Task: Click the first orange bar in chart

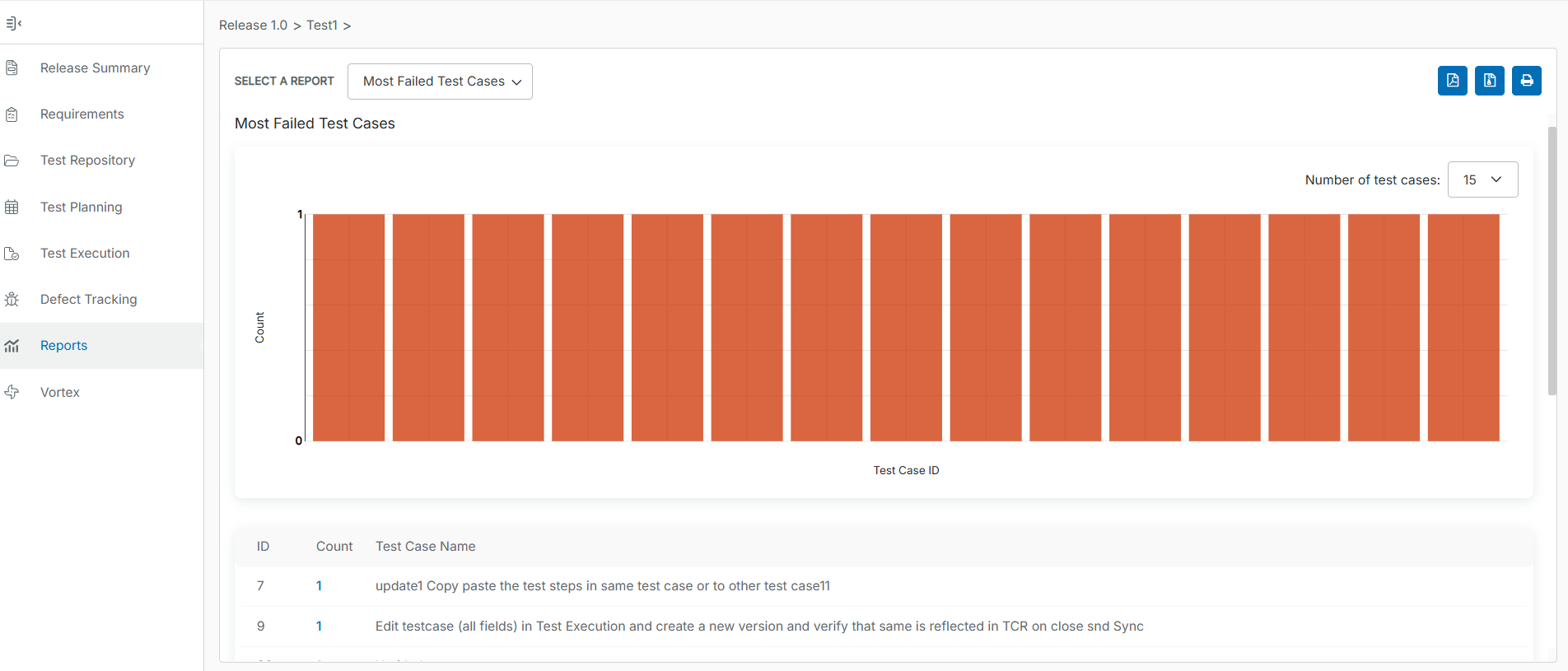Action: [348, 328]
